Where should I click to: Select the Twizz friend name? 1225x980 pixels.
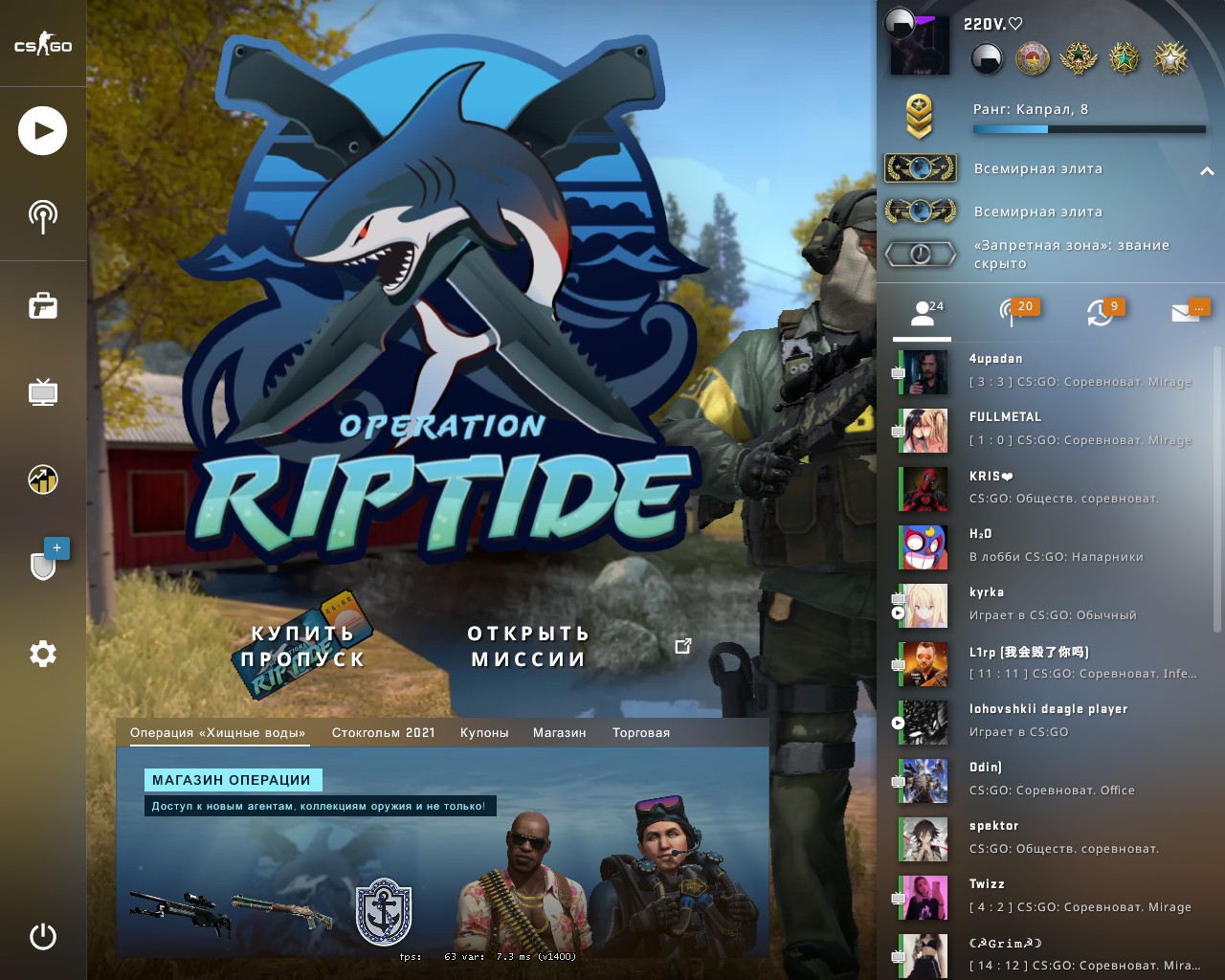987,884
